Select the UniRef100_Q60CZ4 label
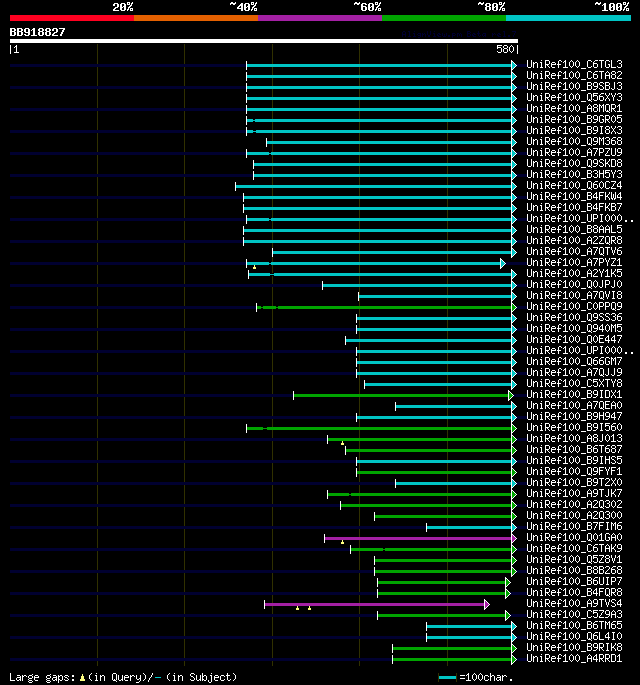Viewport: 640px width, 685px height. click(574, 185)
